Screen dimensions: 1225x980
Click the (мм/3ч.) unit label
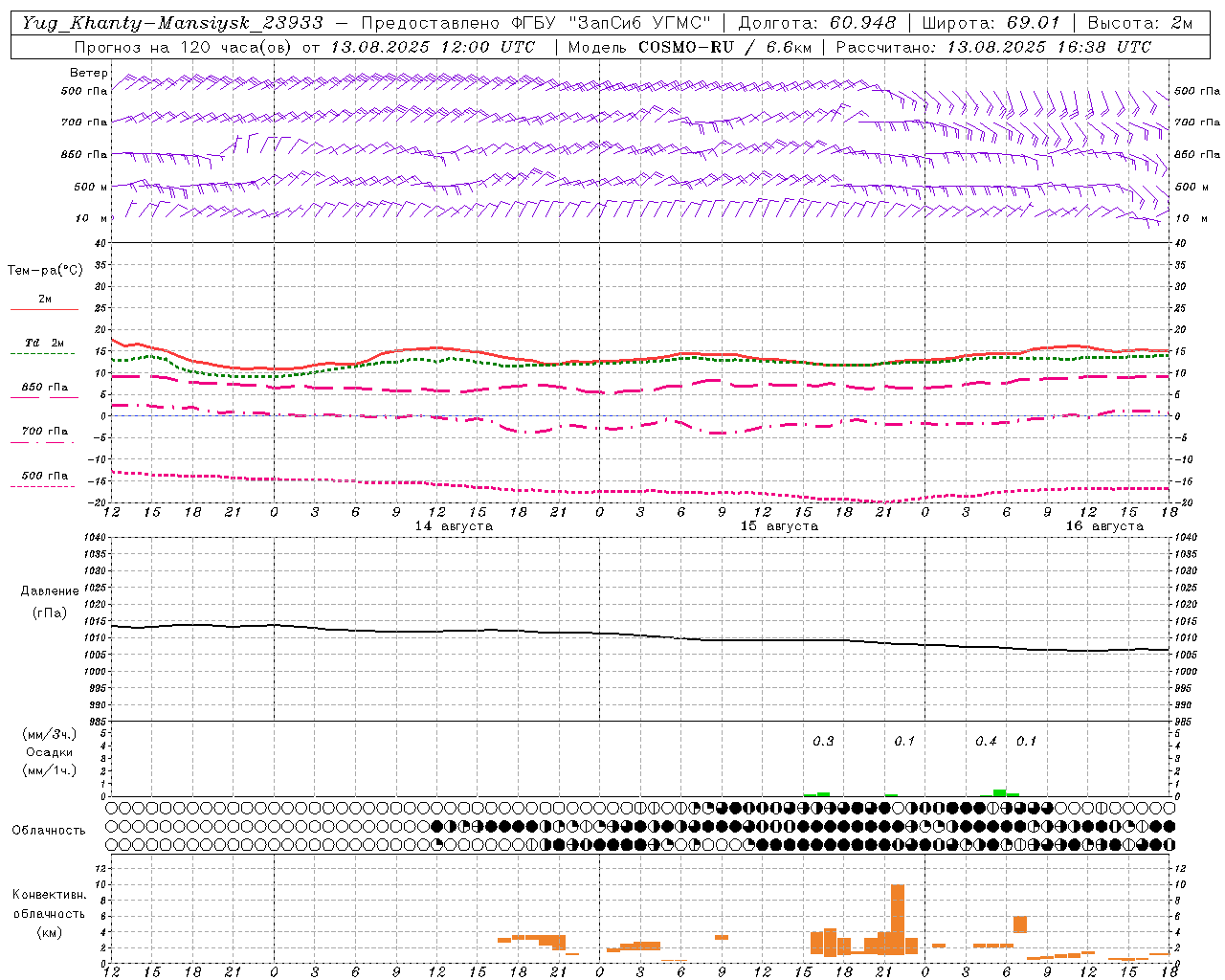coord(50,734)
